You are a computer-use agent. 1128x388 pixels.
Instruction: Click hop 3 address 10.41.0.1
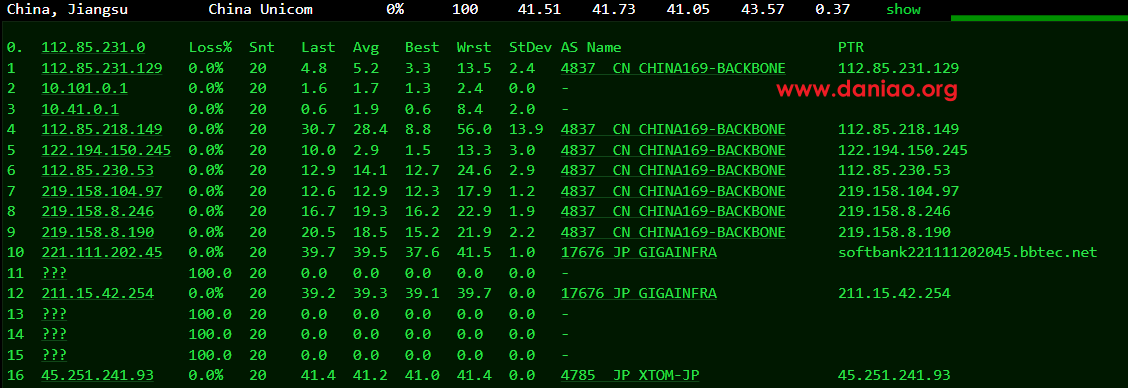pyautogui.click(x=81, y=109)
